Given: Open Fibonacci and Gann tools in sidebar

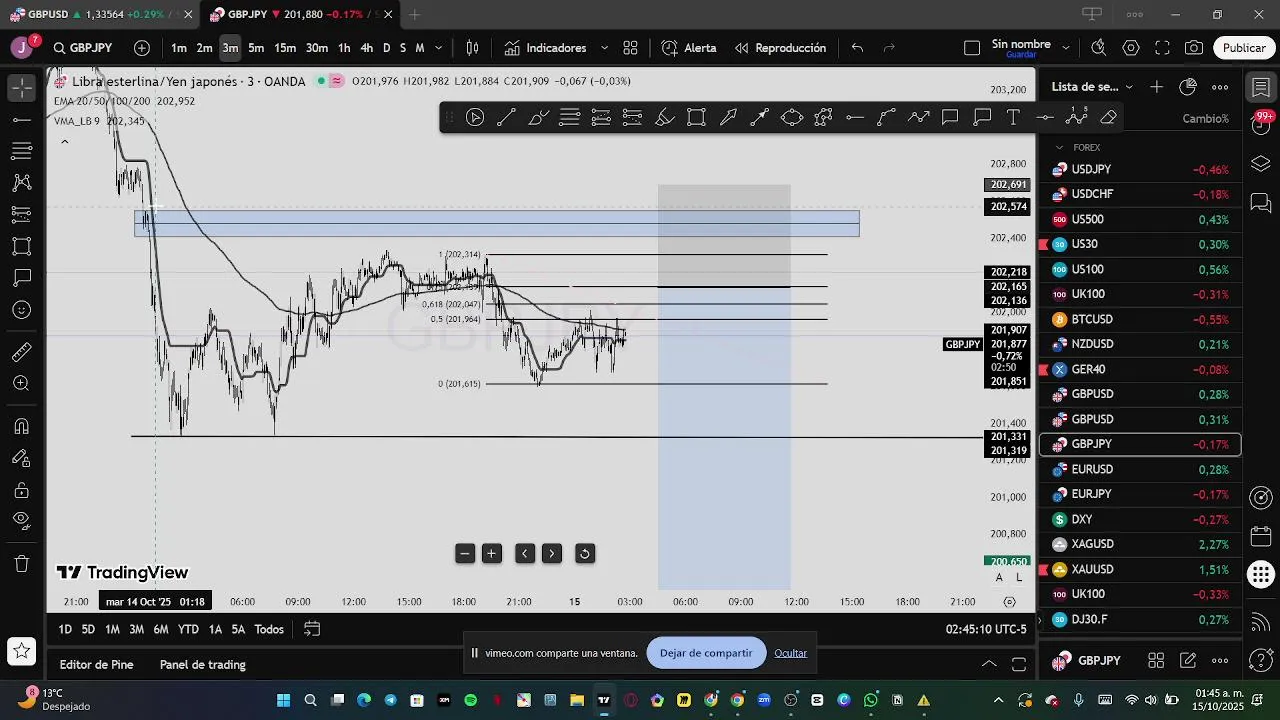Looking at the screenshot, I should click(x=21, y=151).
